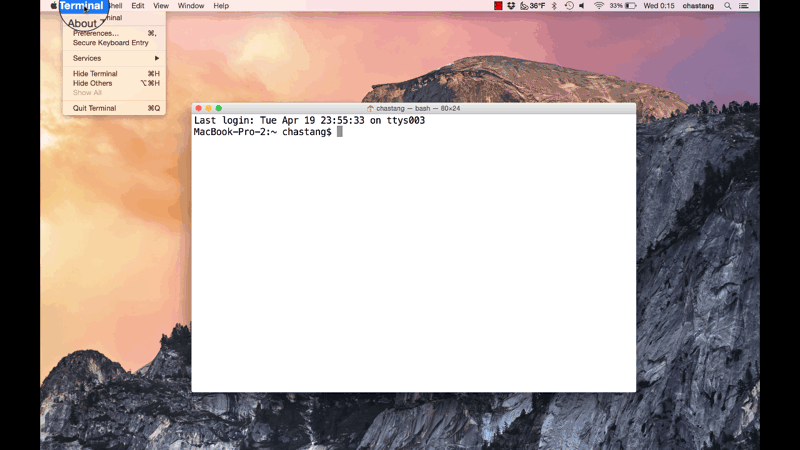Open the Window menu
800x450 pixels.
pos(191,6)
